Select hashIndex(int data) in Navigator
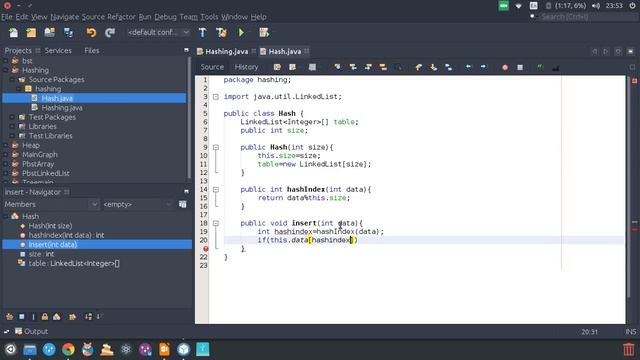The width and height of the screenshot is (640, 360). 66,235
